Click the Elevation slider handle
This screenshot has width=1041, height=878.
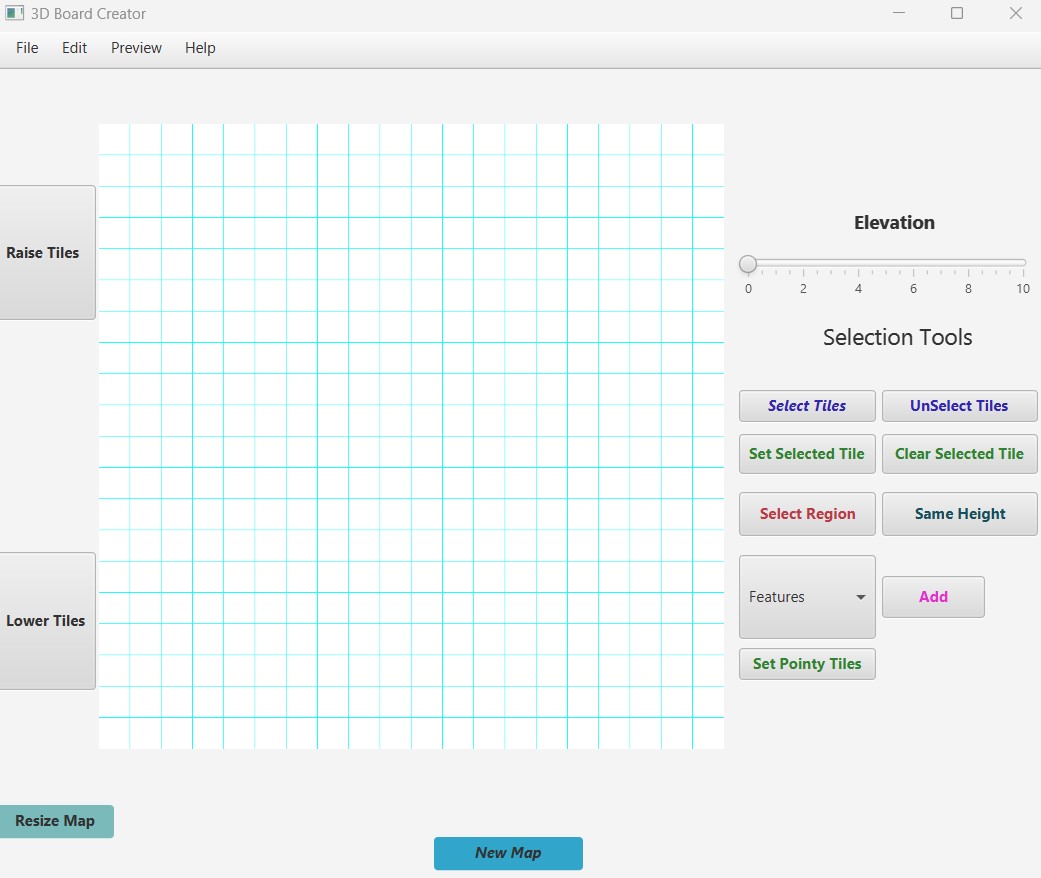coord(748,264)
